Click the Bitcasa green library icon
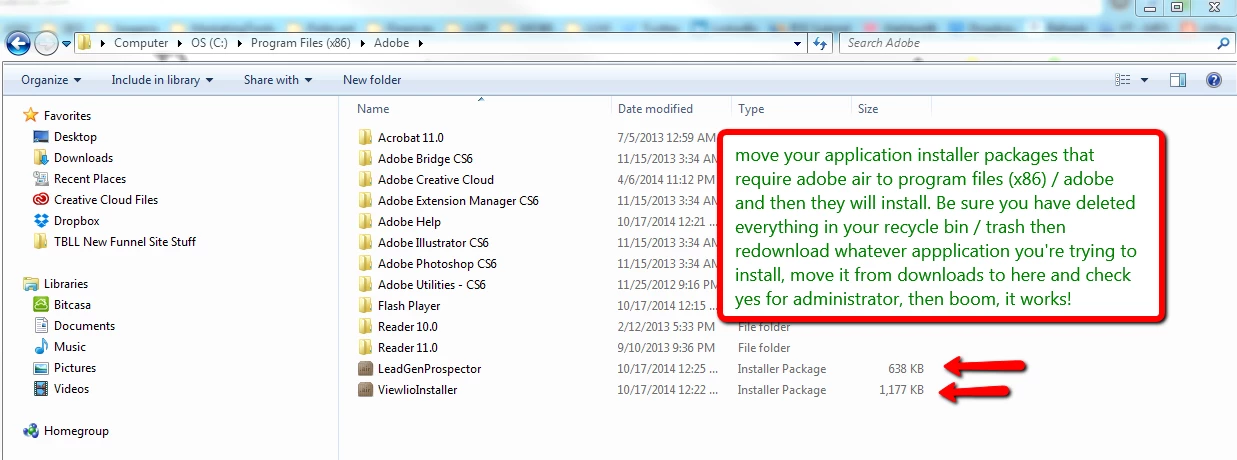 pyautogui.click(x=41, y=305)
